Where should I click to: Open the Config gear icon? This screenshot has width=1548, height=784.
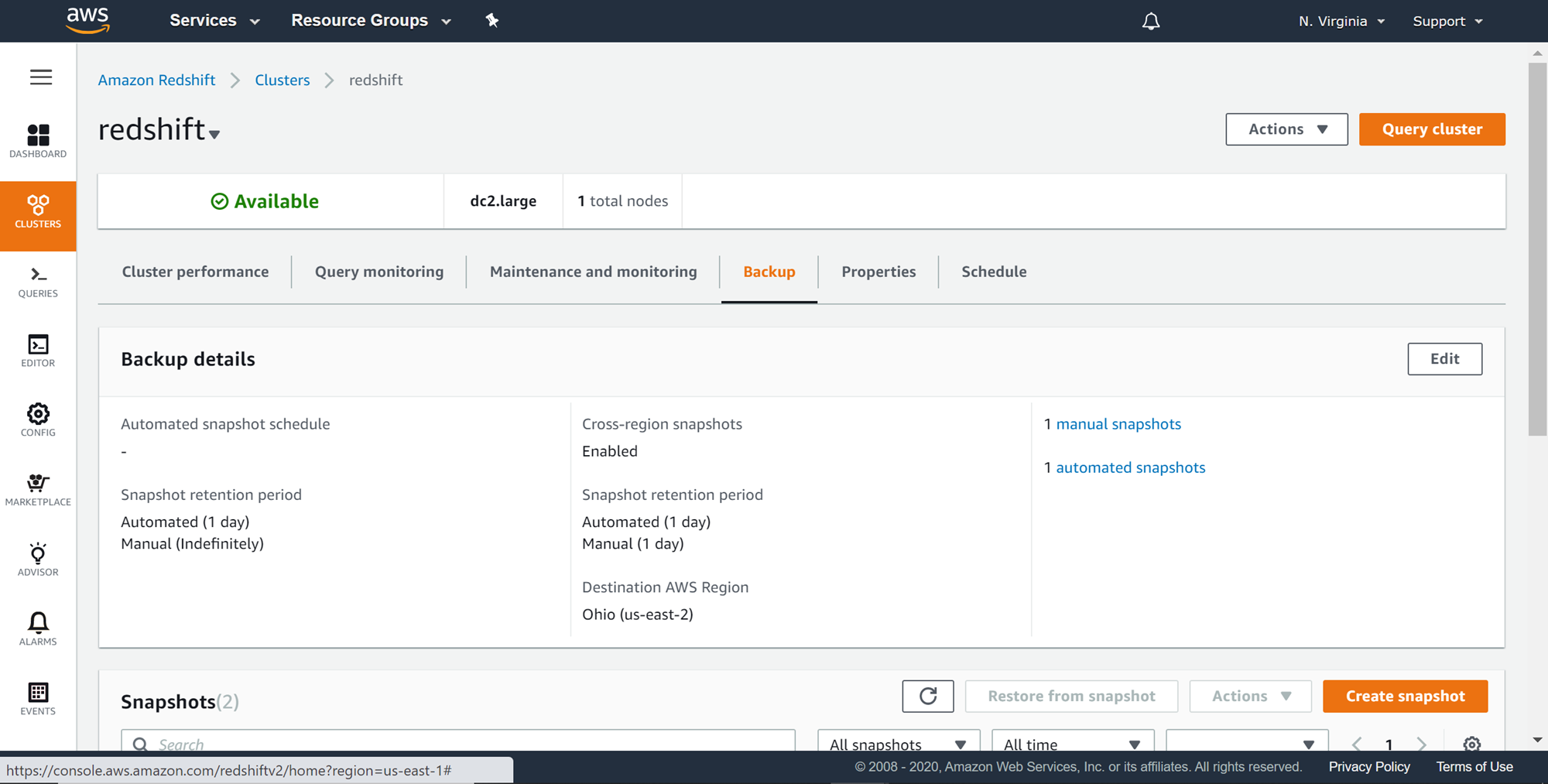coord(38,420)
